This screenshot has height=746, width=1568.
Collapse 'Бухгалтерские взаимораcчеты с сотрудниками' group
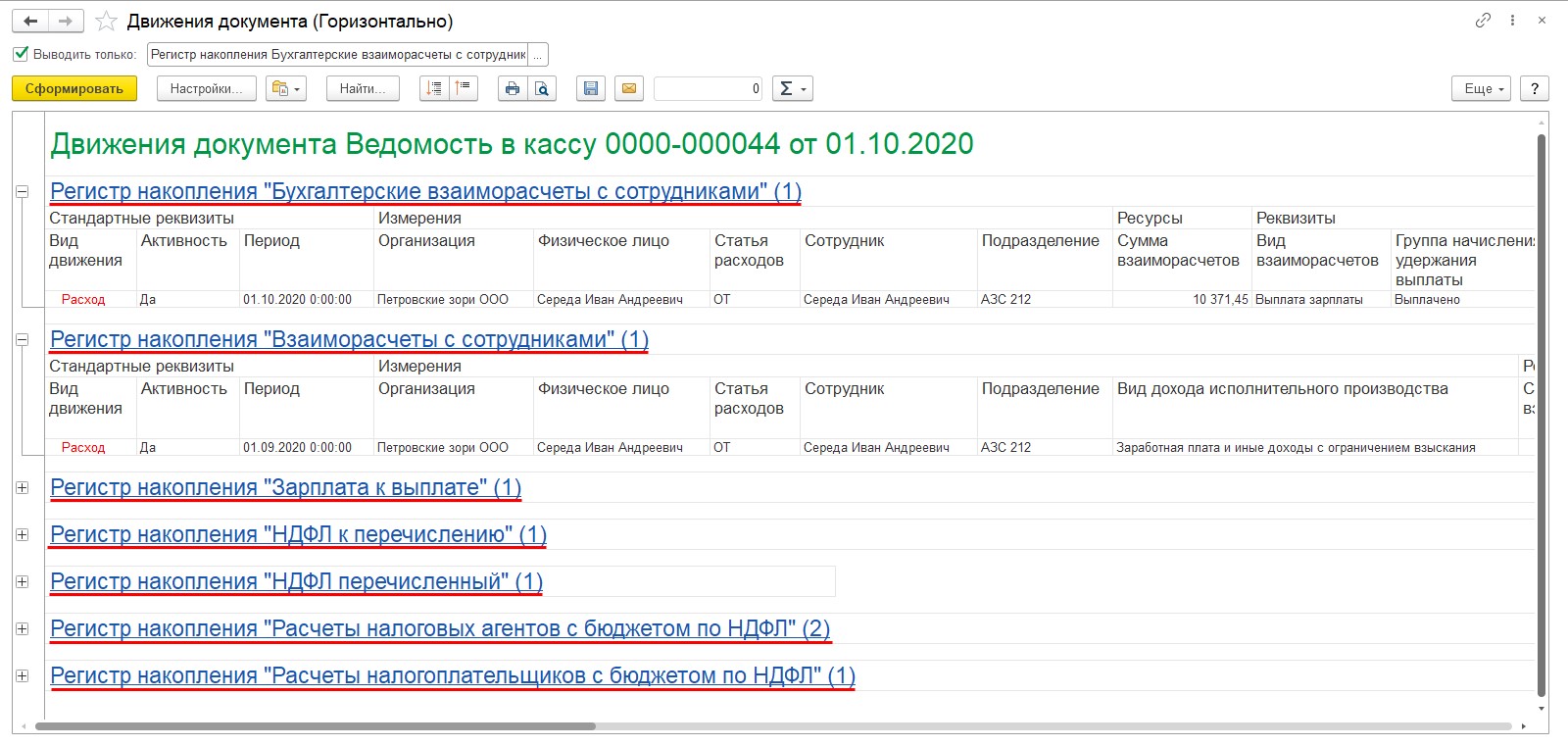coord(22,191)
